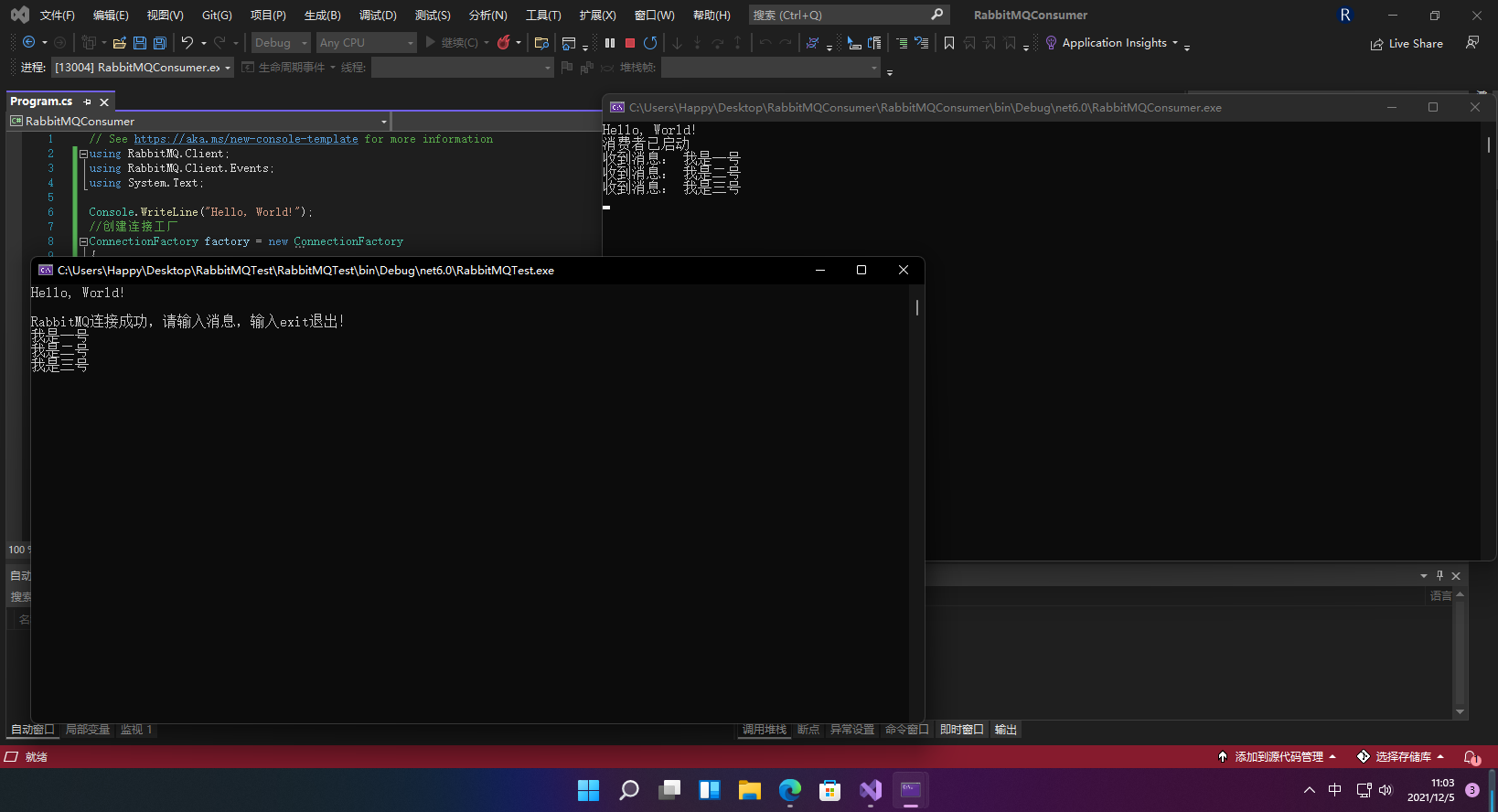Open the aka.ms new-console-template link
Image resolution: width=1498 pixels, height=812 pixels.
tap(246, 139)
